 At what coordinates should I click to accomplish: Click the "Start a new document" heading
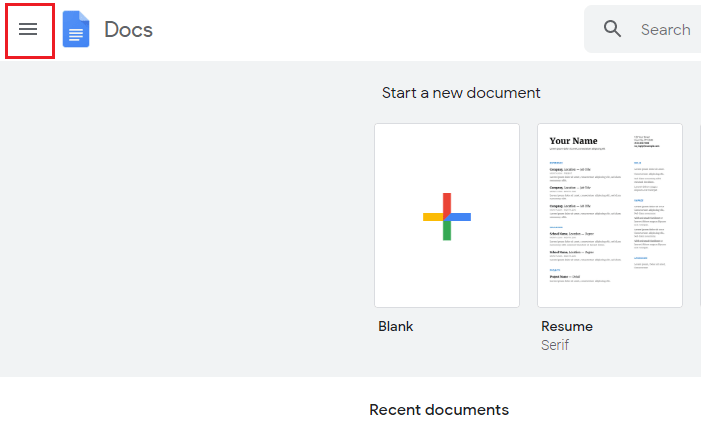[x=461, y=93]
